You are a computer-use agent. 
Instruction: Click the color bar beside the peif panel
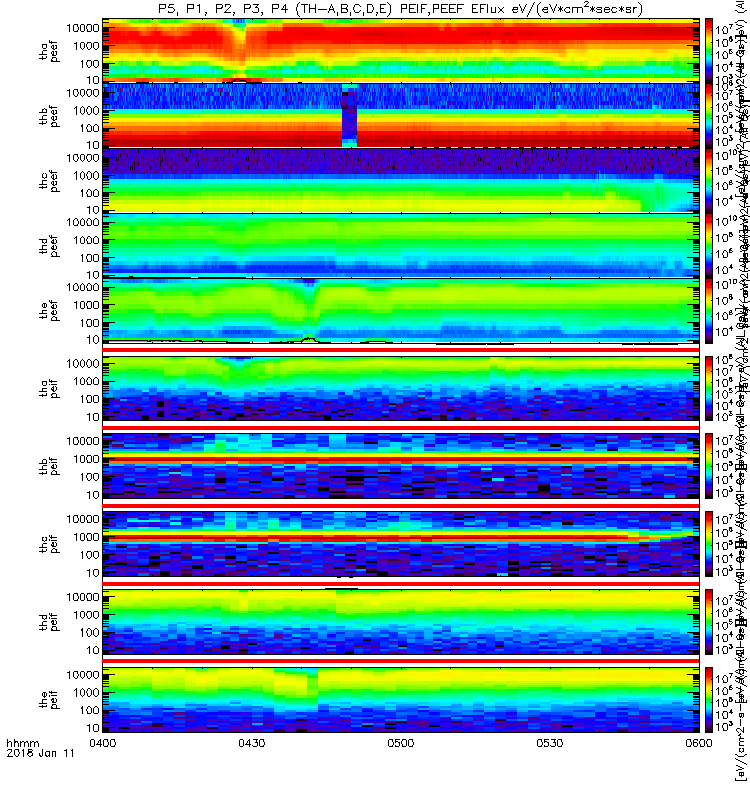[709, 700]
